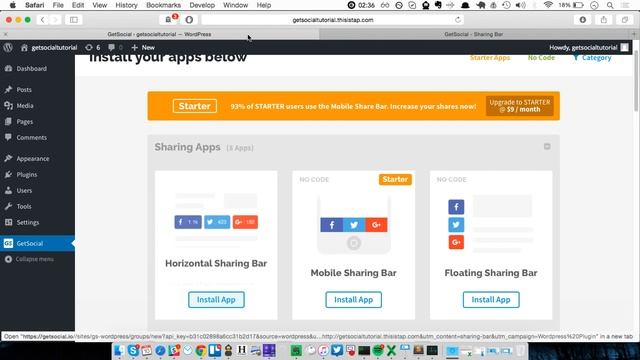Click the Starter badge in orange banner
The height and width of the screenshot is (360, 640).
(195, 106)
